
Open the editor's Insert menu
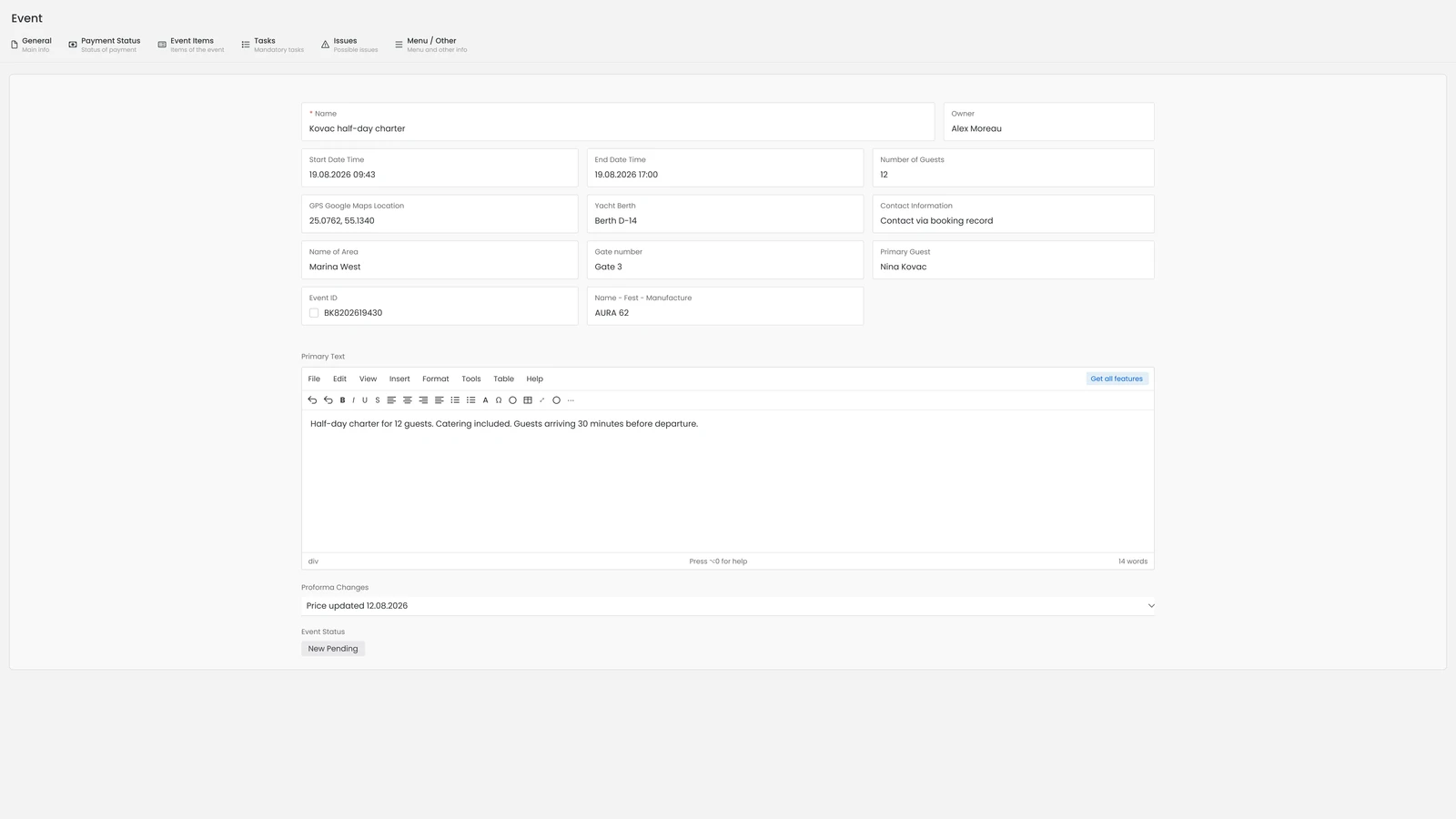click(399, 379)
